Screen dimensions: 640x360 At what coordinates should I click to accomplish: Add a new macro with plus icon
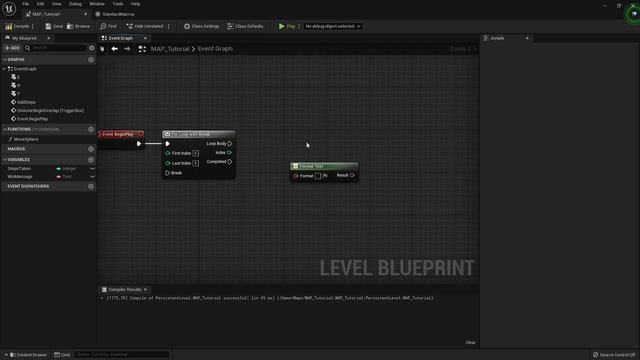tap(91, 149)
